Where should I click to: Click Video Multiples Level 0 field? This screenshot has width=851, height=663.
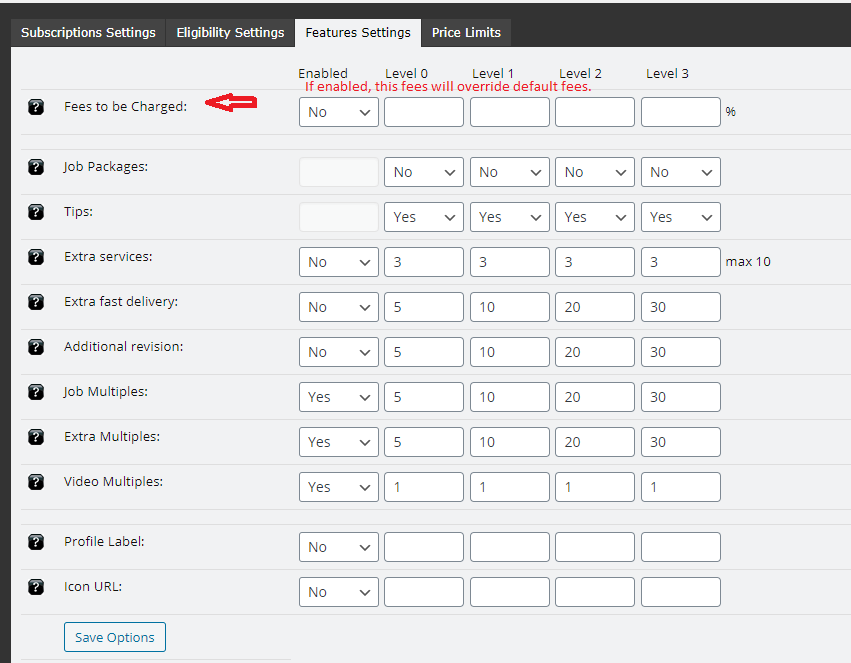click(x=424, y=488)
